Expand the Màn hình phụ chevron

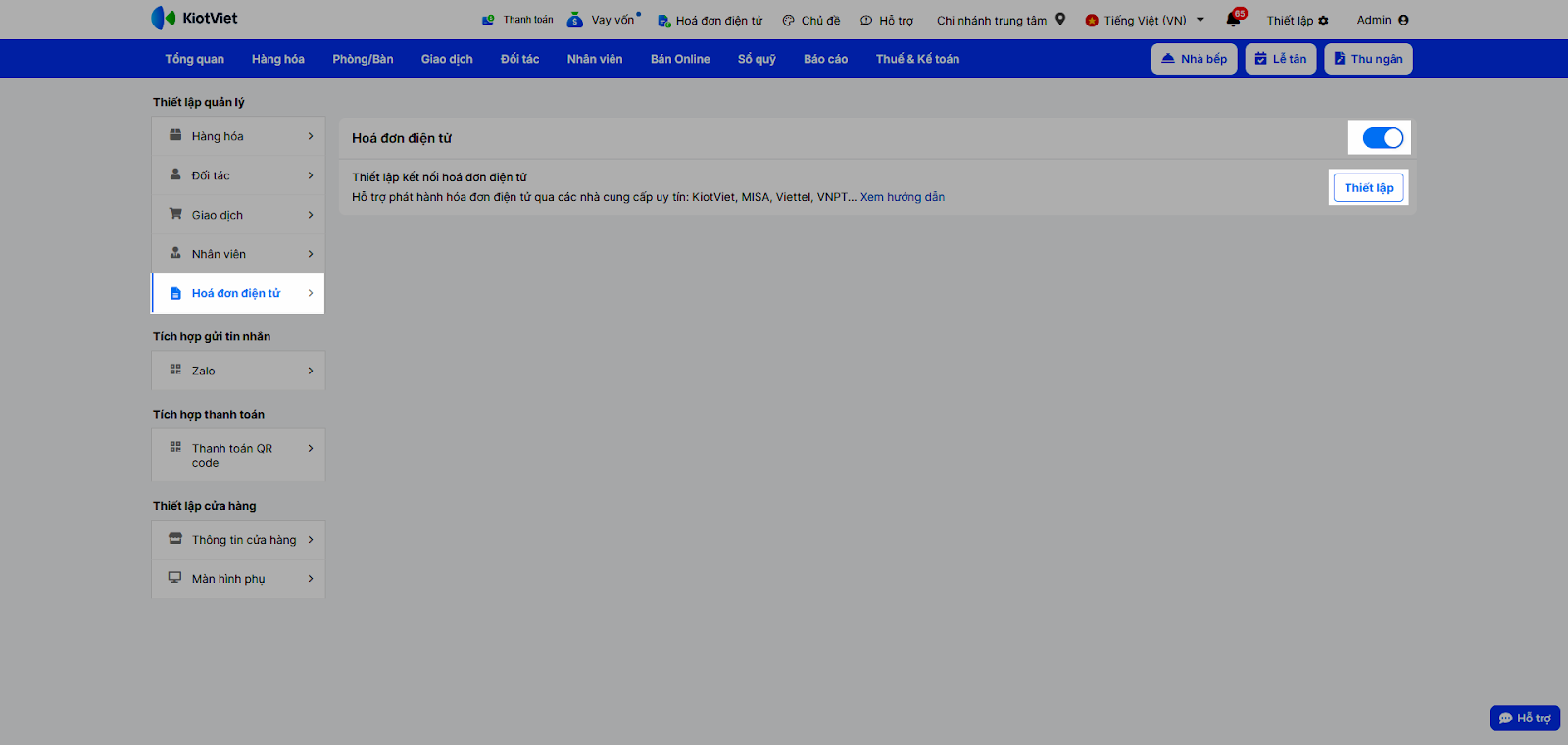[311, 579]
